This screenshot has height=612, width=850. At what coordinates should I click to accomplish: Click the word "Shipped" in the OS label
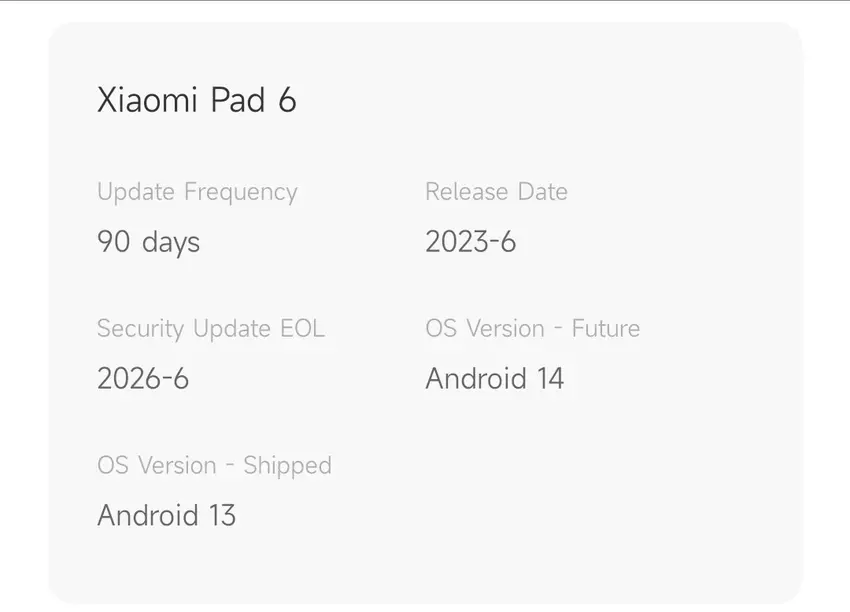coord(287,466)
